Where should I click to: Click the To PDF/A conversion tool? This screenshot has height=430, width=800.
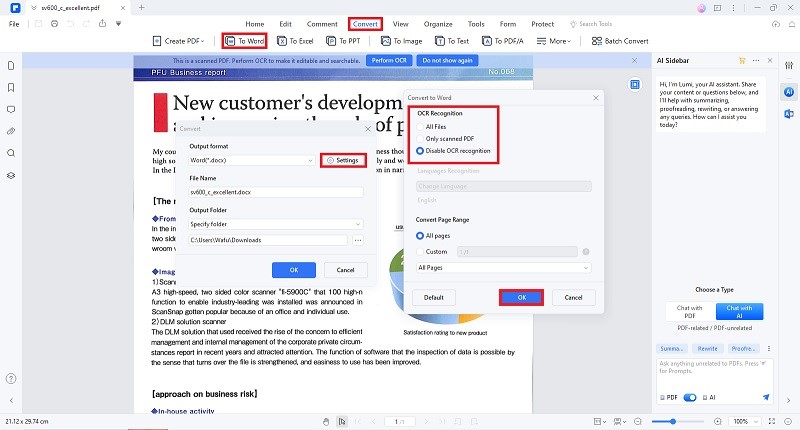[503, 41]
